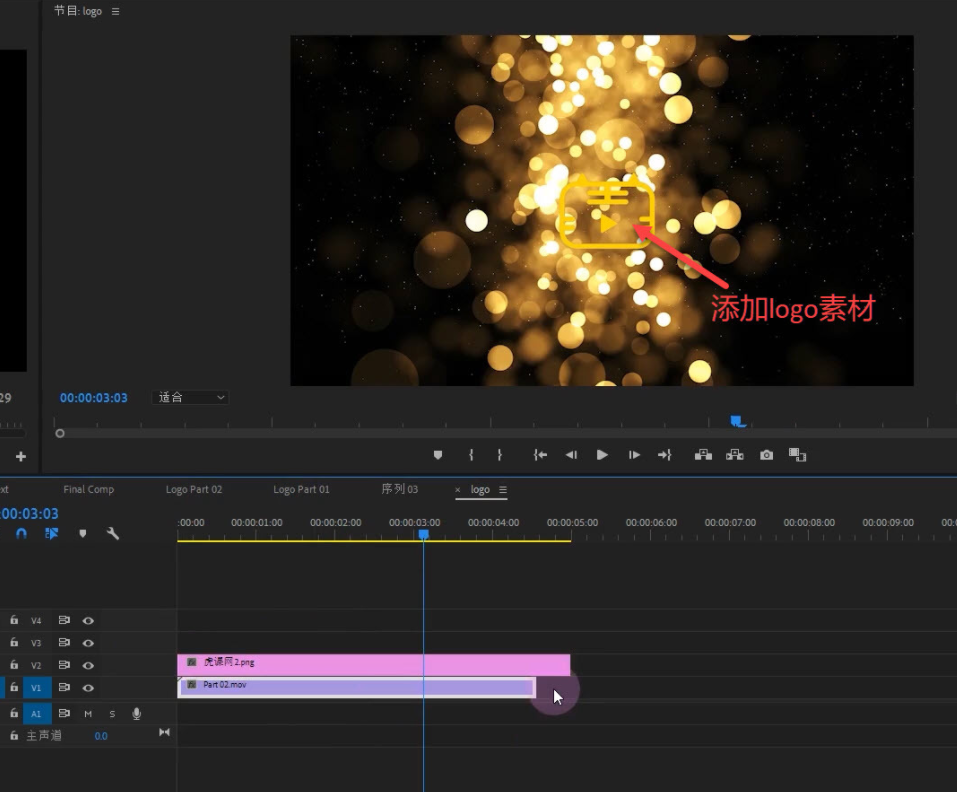The height and width of the screenshot is (792, 957).
Task: Open the 适合 zoom level dropdown
Action: [191, 398]
